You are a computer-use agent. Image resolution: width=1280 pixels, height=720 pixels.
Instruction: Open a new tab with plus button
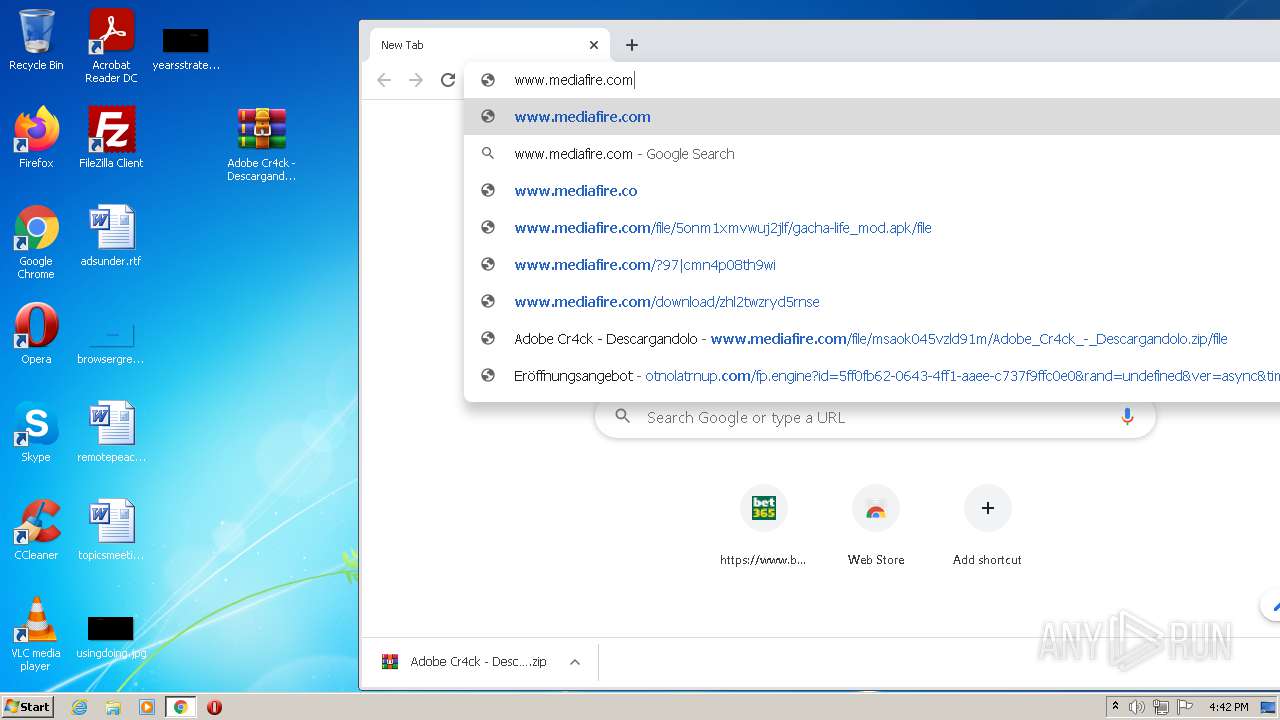coord(632,45)
